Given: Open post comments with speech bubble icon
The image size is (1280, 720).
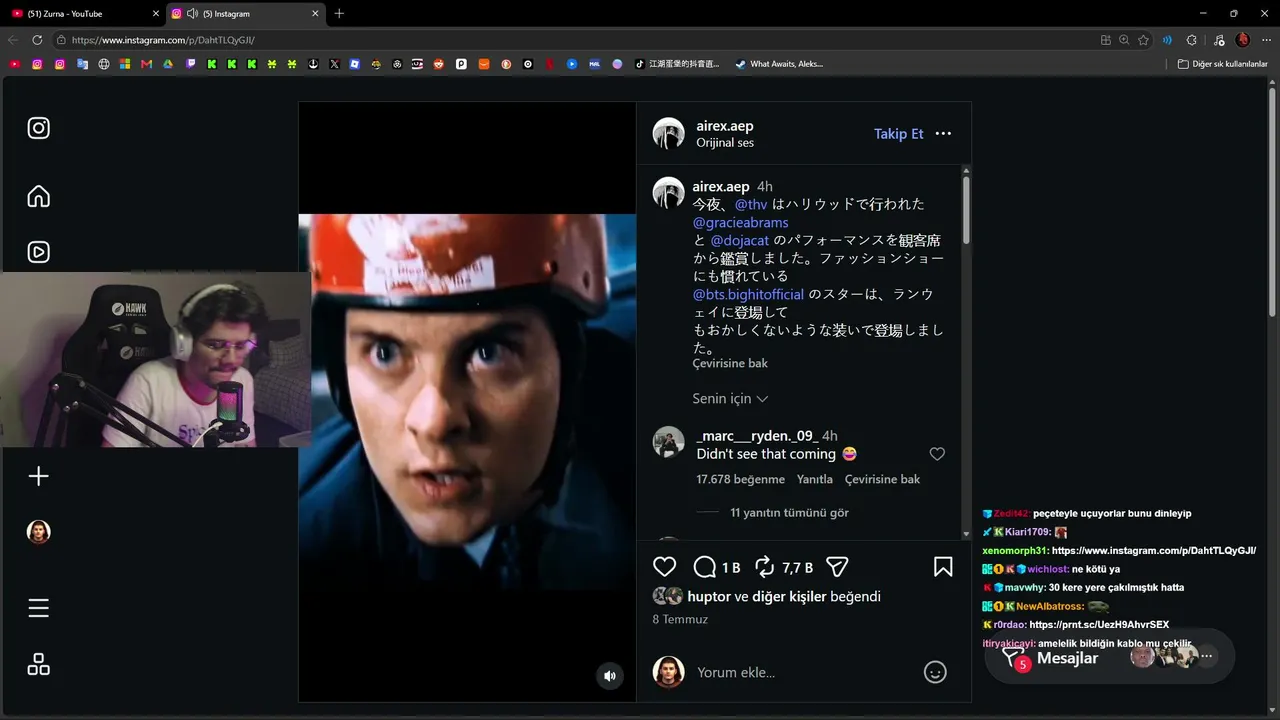Looking at the screenshot, I should 705,567.
